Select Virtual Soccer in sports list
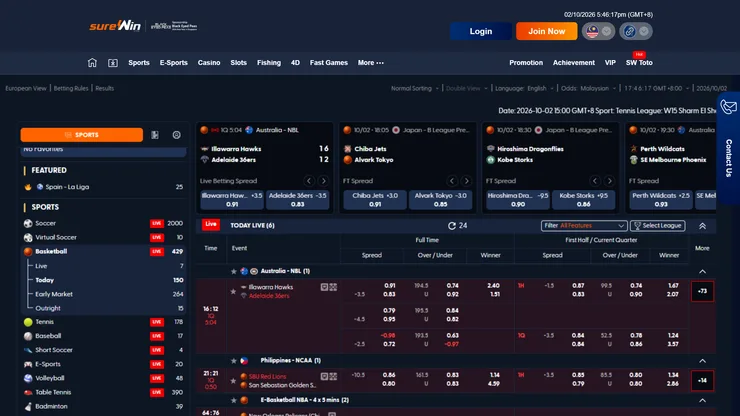This screenshot has height=416, width=740. coord(103,238)
